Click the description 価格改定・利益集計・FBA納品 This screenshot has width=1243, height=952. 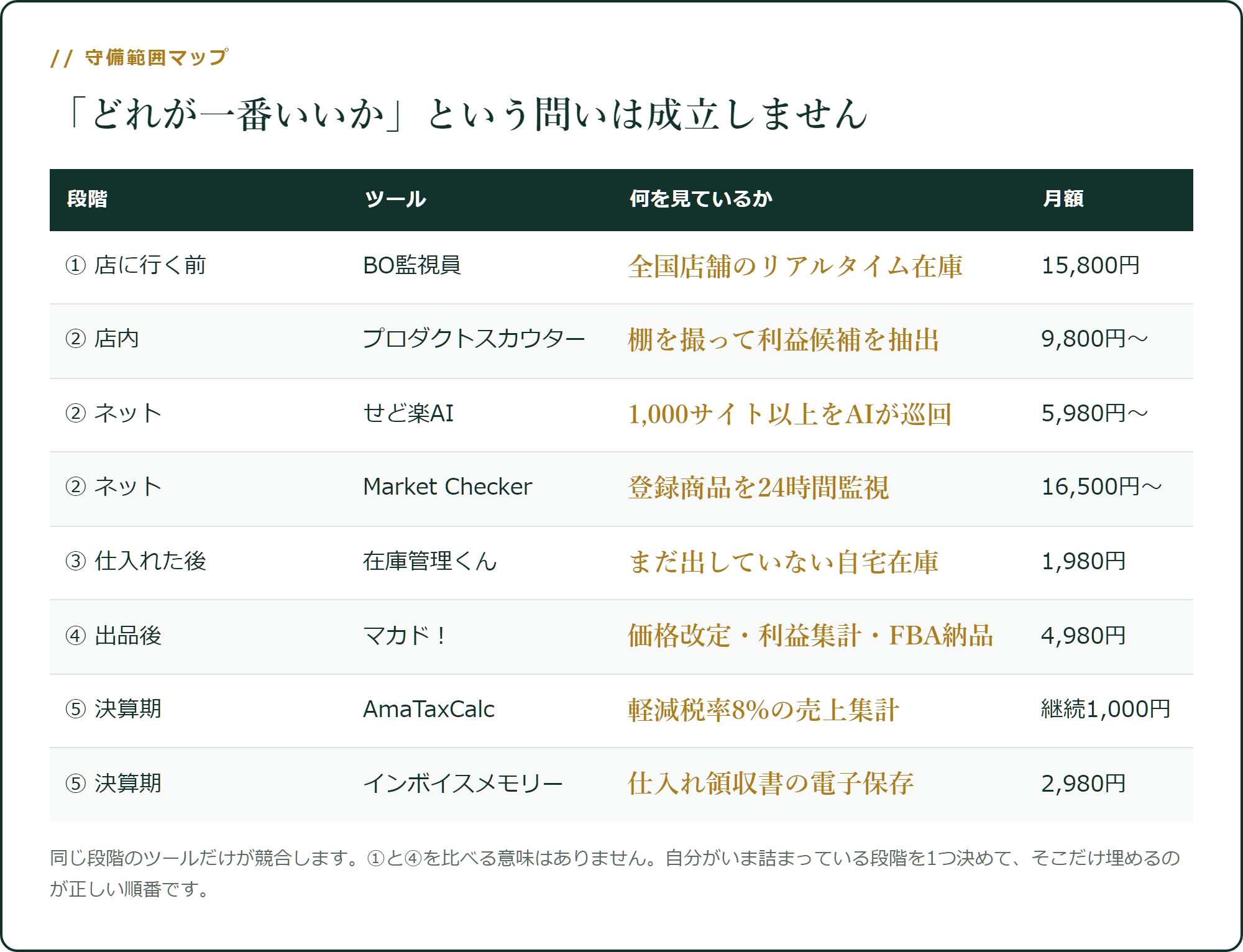coord(810,636)
